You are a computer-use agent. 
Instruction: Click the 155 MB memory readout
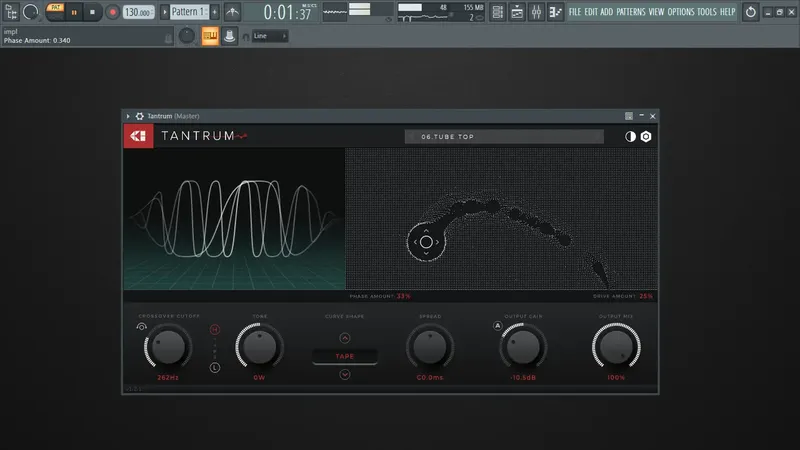473,8
